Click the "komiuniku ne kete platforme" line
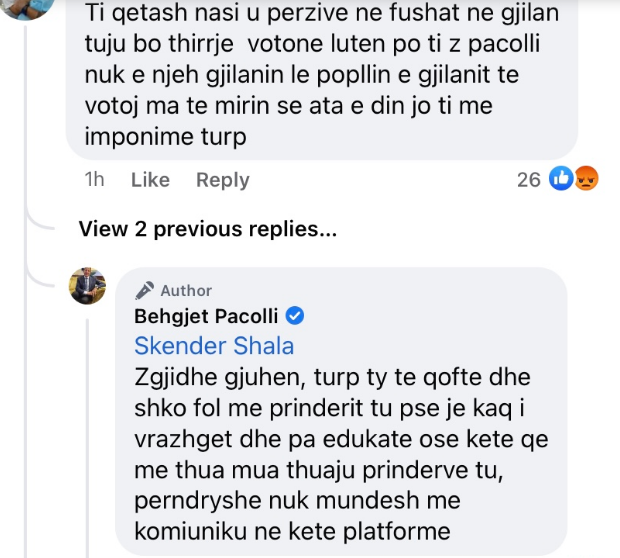 (283, 529)
